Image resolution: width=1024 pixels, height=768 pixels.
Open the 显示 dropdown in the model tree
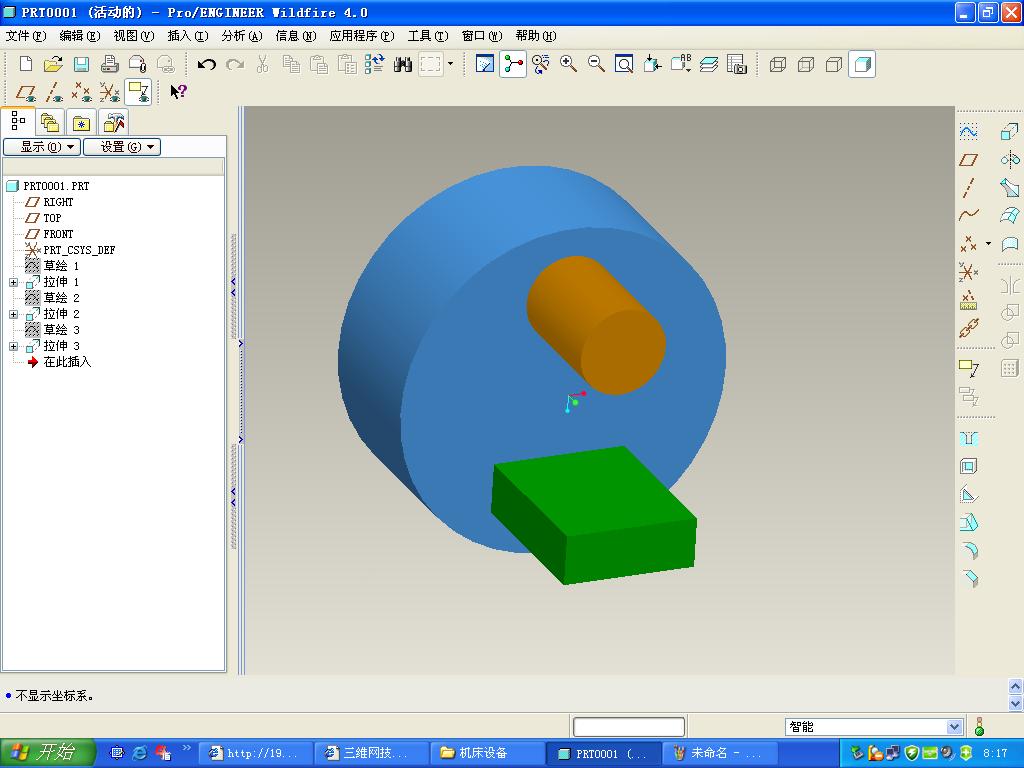coord(42,147)
